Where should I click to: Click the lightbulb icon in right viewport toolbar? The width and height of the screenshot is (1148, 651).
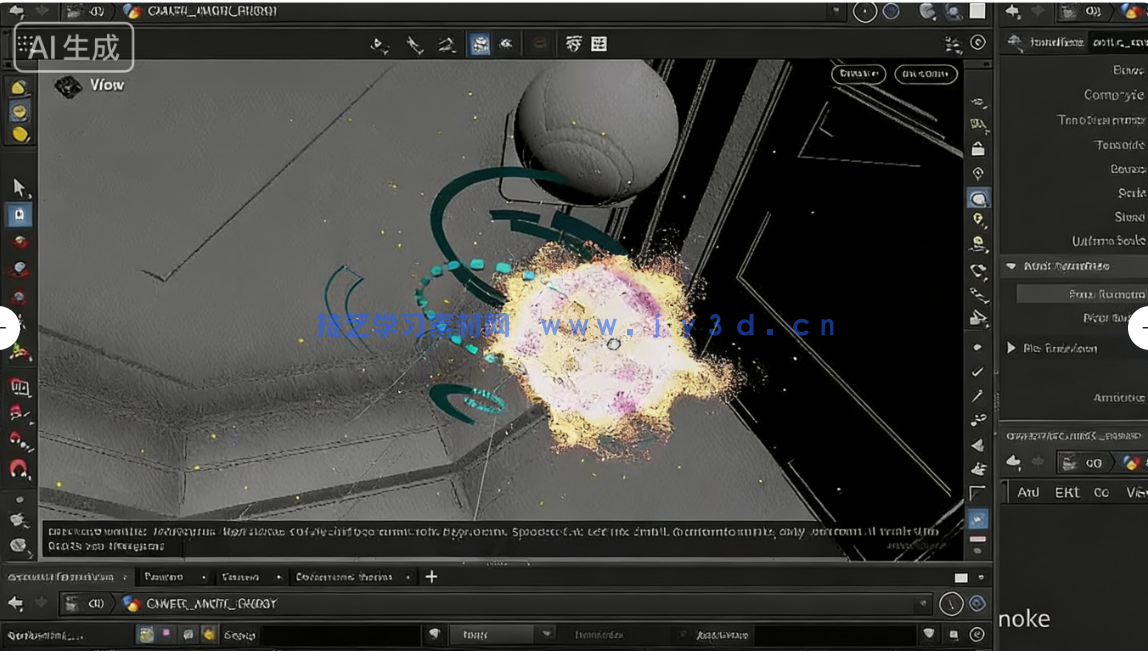coord(978,220)
